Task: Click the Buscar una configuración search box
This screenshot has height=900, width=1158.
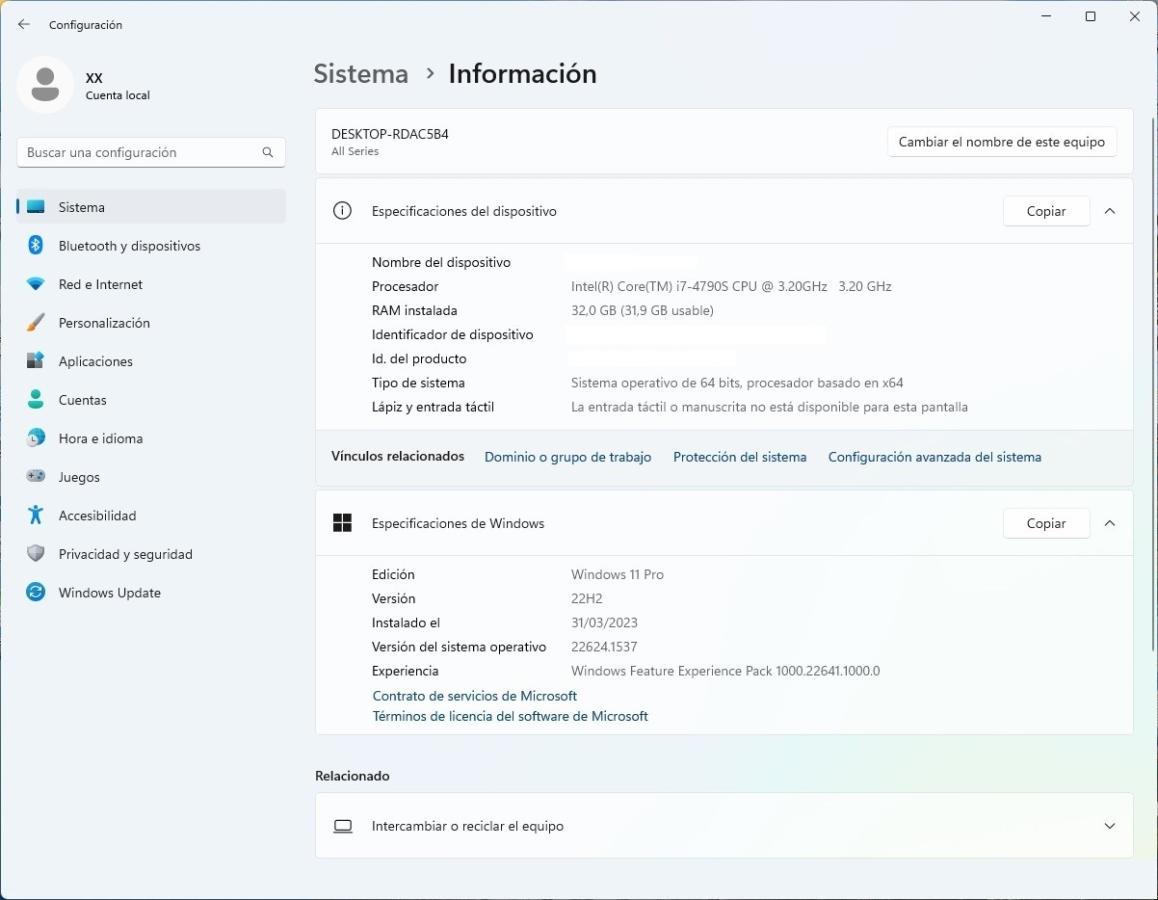Action: [x=140, y=153]
